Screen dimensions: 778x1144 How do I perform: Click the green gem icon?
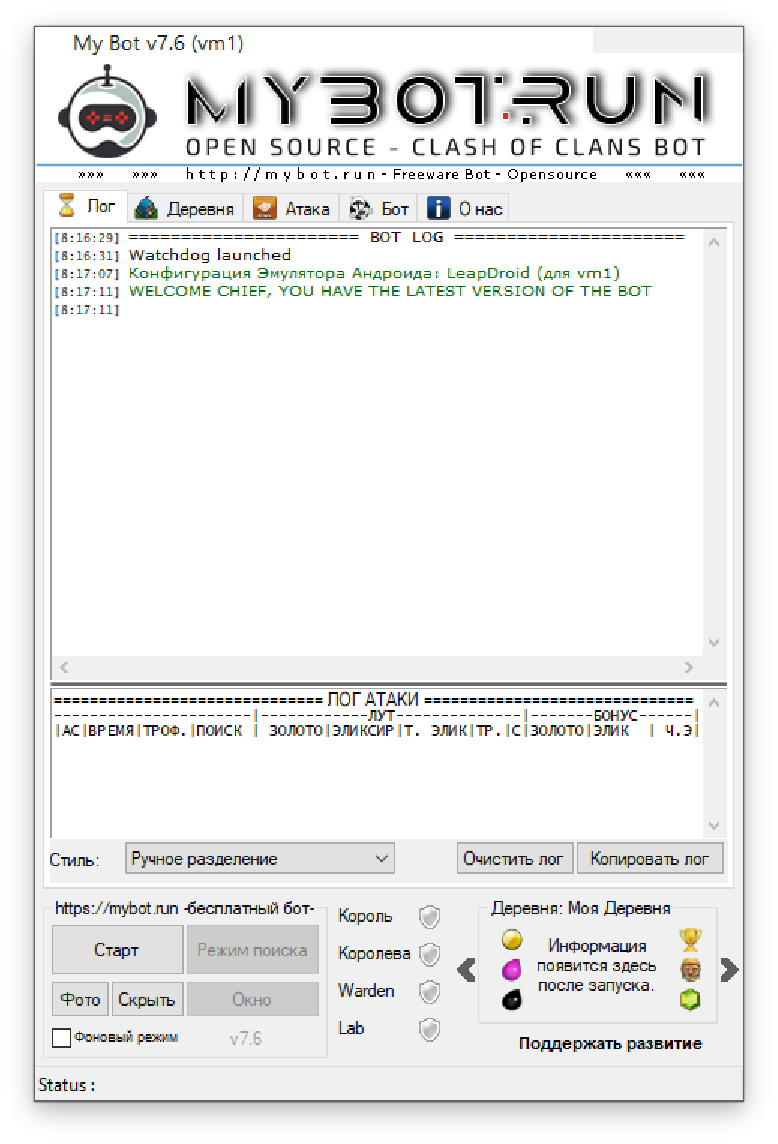pyautogui.click(x=690, y=1000)
